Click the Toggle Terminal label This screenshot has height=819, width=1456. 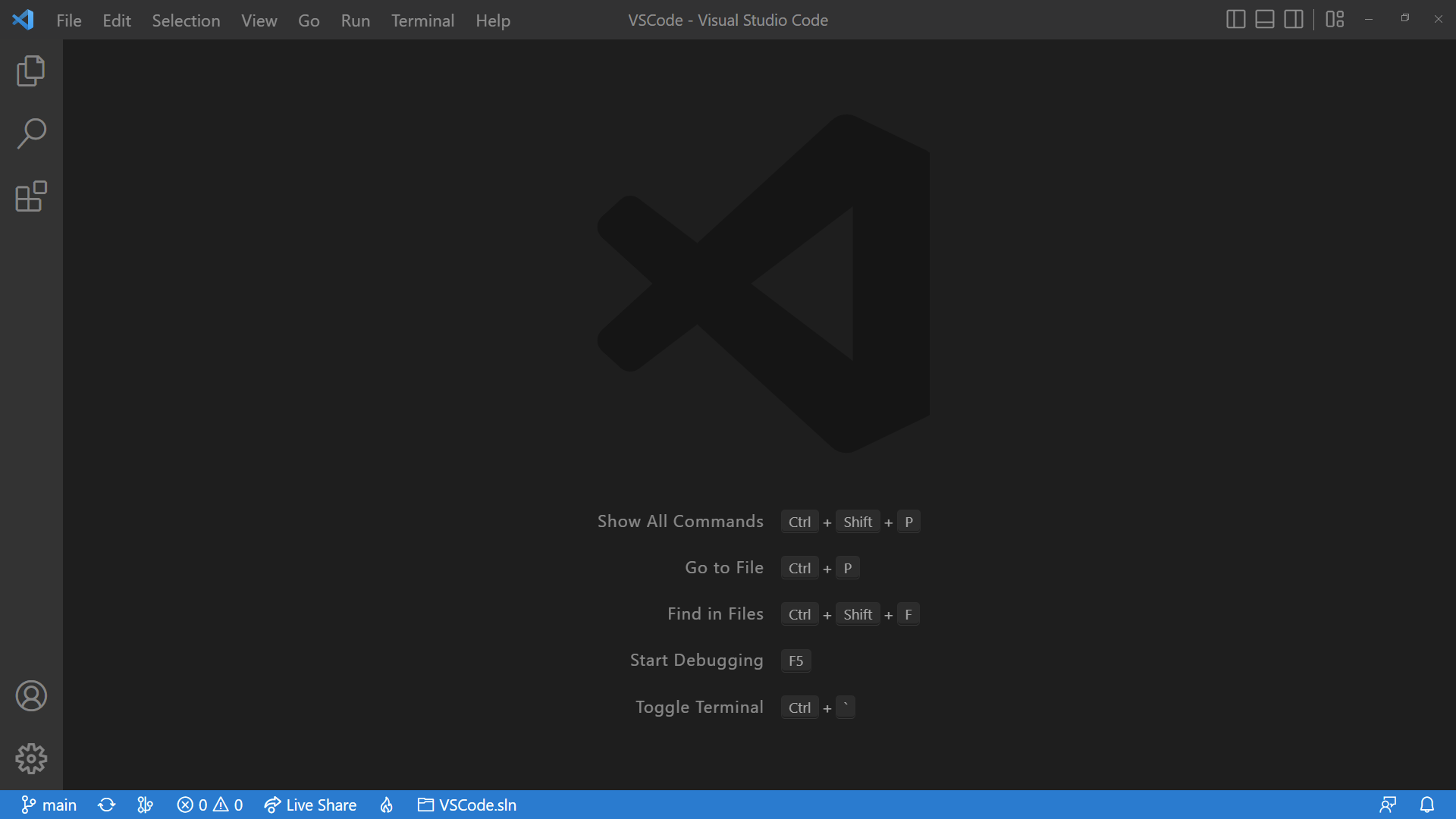coord(699,707)
